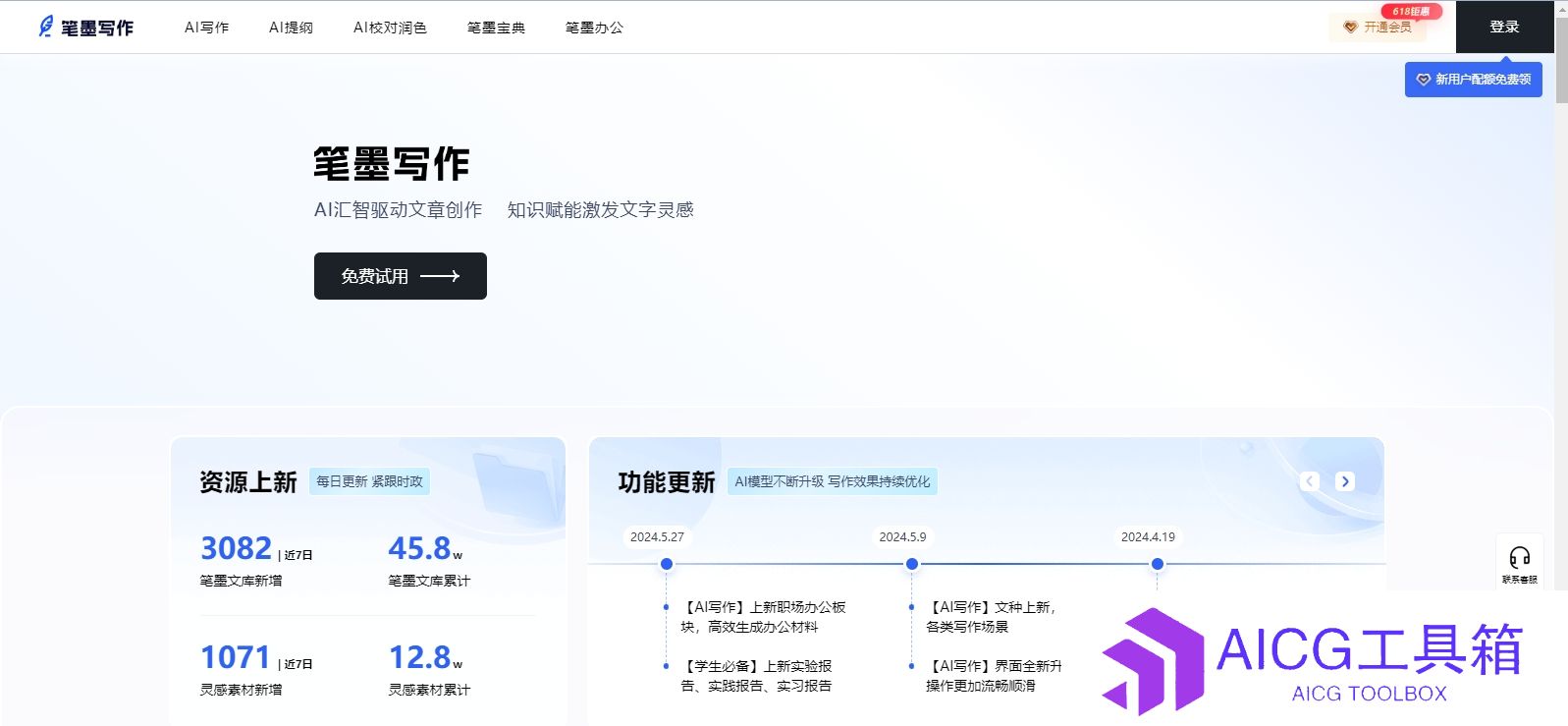Open the AI提纲 menu item

coord(291,28)
